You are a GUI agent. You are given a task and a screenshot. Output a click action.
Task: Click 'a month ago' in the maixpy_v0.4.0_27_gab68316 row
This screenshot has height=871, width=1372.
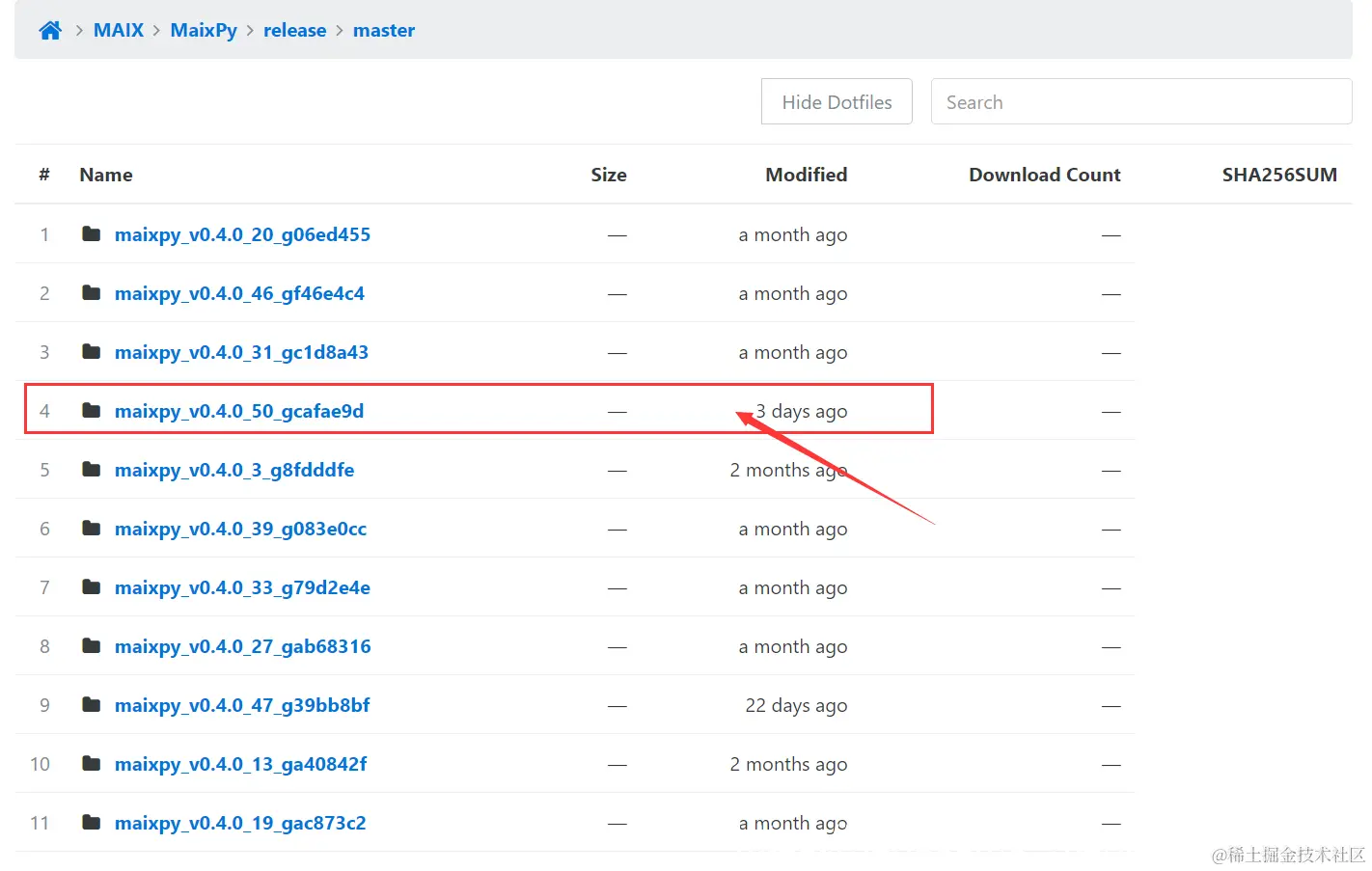[x=793, y=647]
